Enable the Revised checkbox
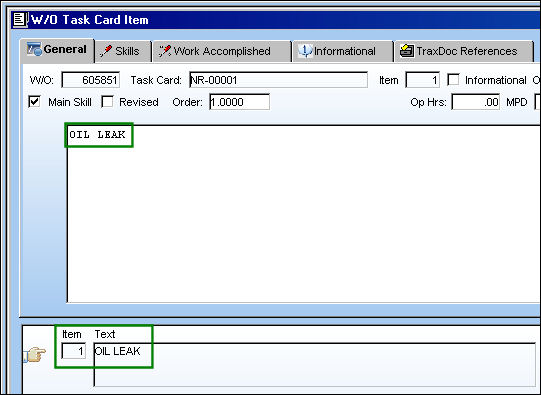The height and width of the screenshot is (395, 541). click(107, 102)
